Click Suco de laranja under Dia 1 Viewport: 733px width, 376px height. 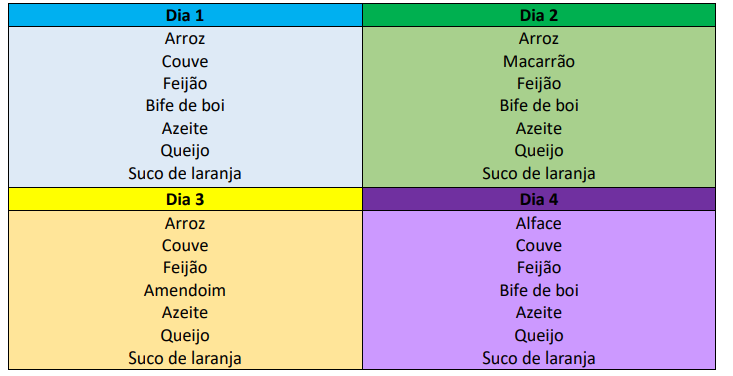click(185, 174)
